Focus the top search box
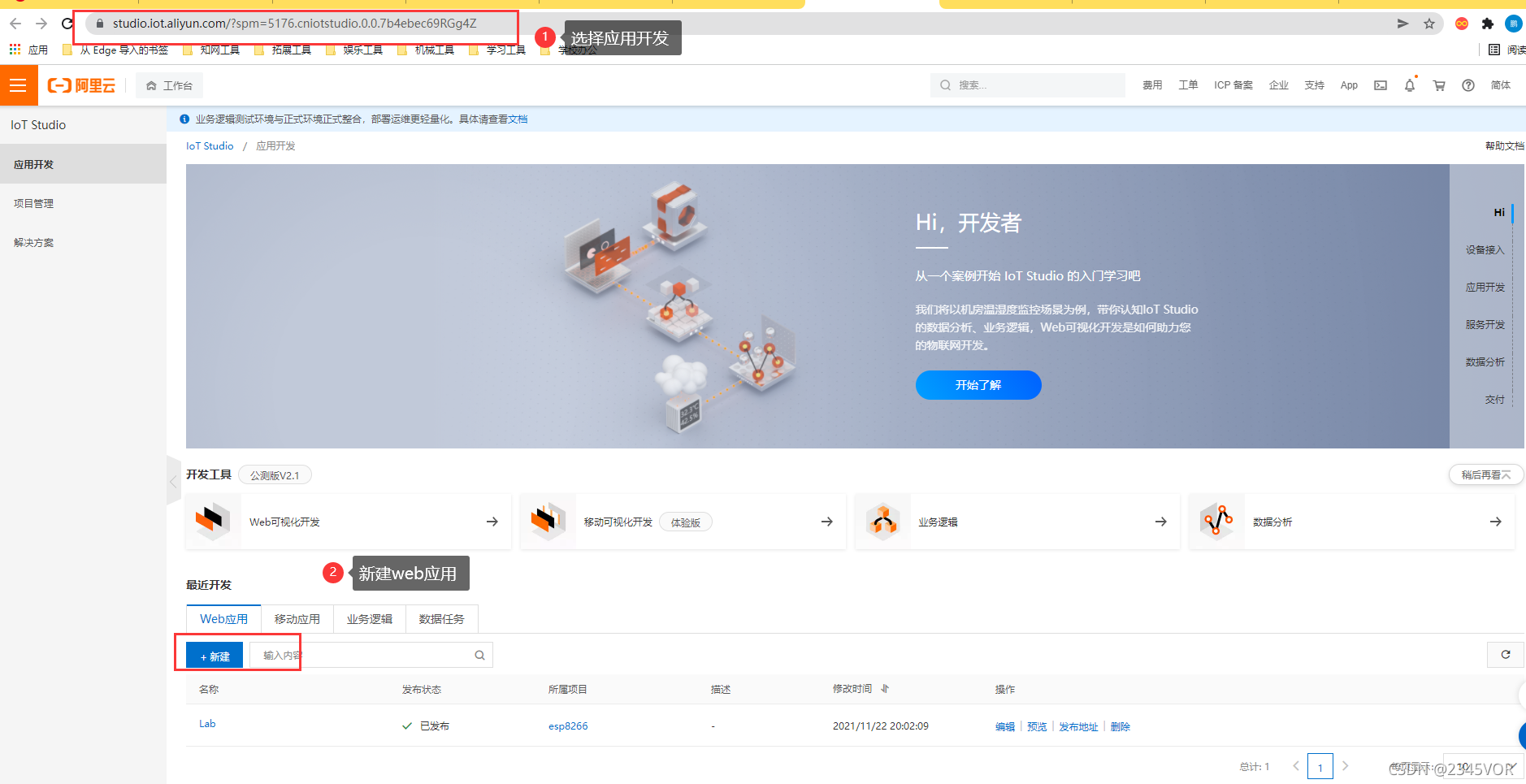 1027,85
